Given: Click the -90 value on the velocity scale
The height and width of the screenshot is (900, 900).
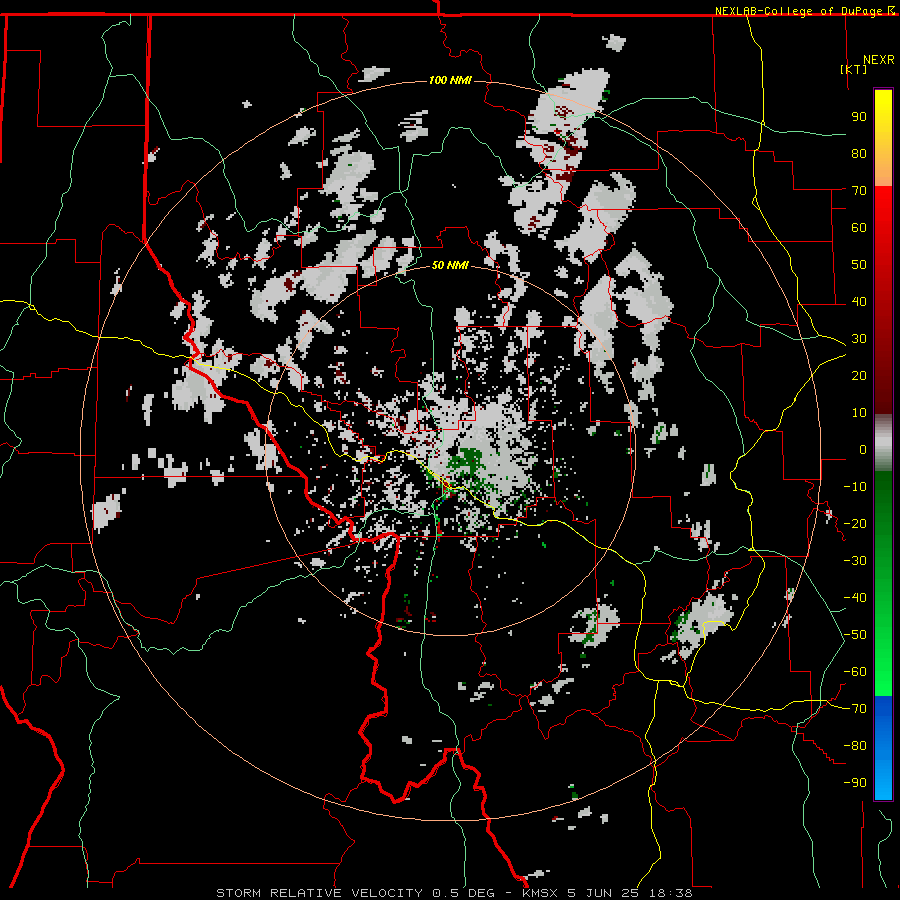Looking at the screenshot, I should [855, 783].
